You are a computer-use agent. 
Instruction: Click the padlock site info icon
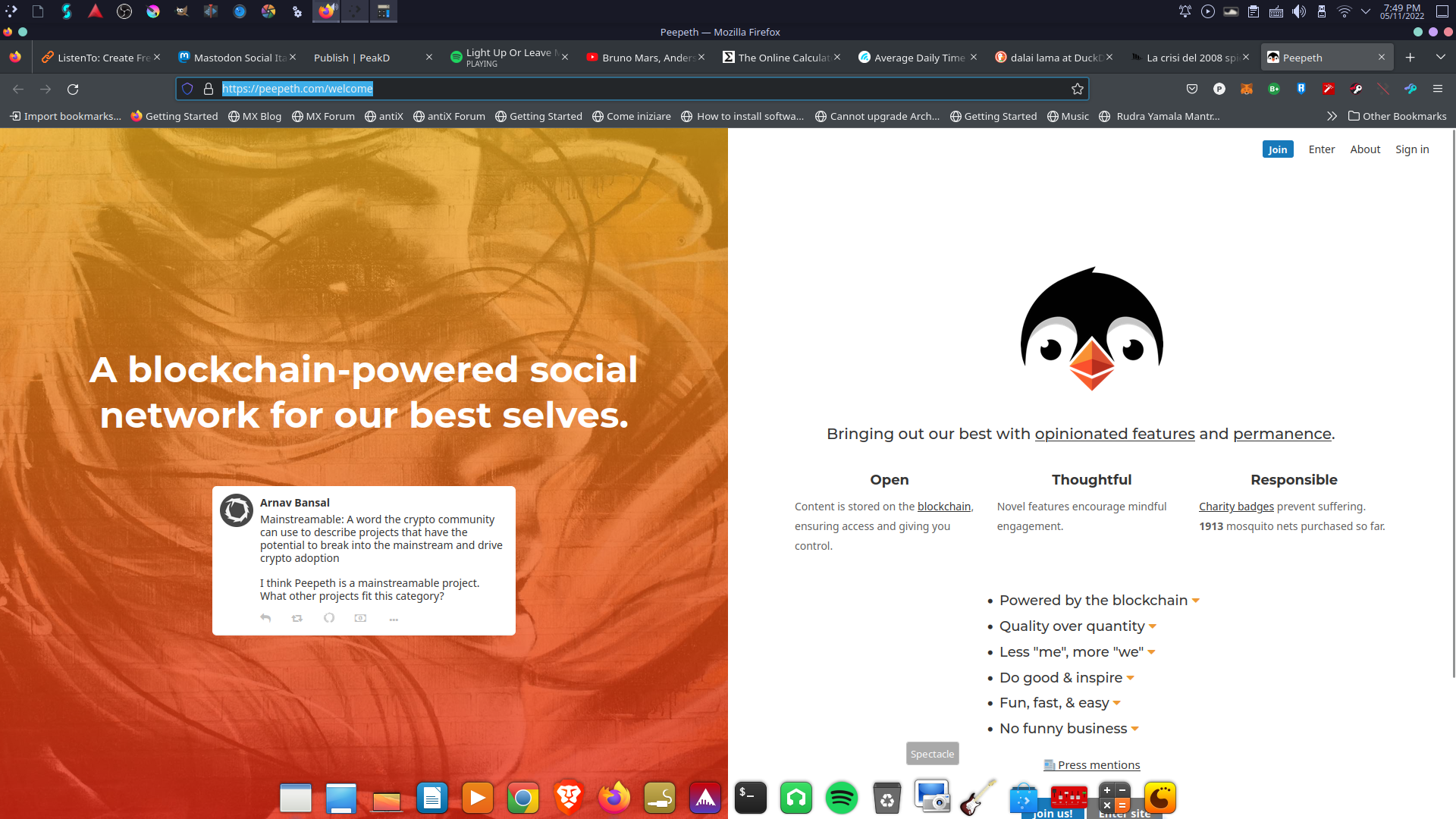[209, 89]
